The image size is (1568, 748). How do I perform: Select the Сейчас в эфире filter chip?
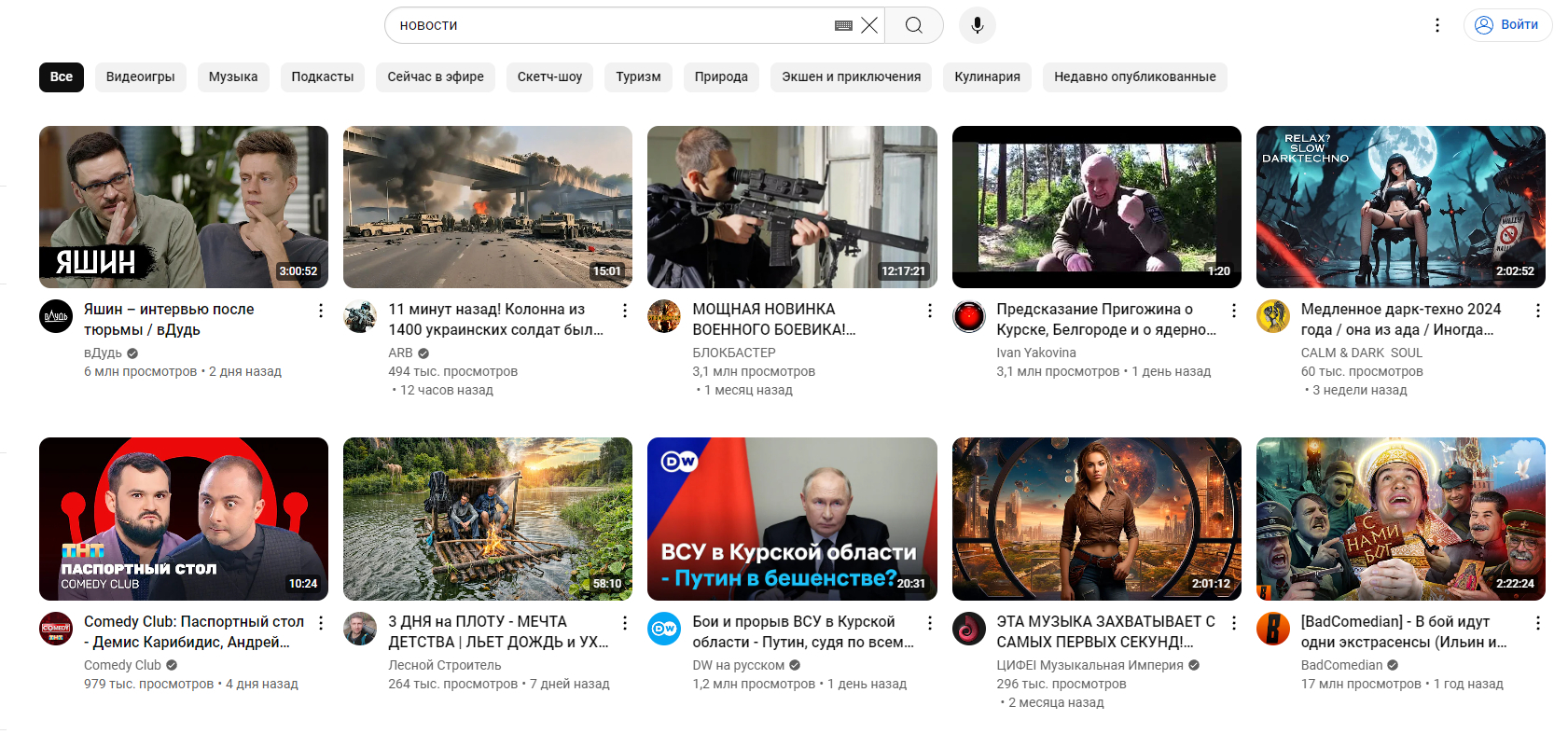point(436,76)
